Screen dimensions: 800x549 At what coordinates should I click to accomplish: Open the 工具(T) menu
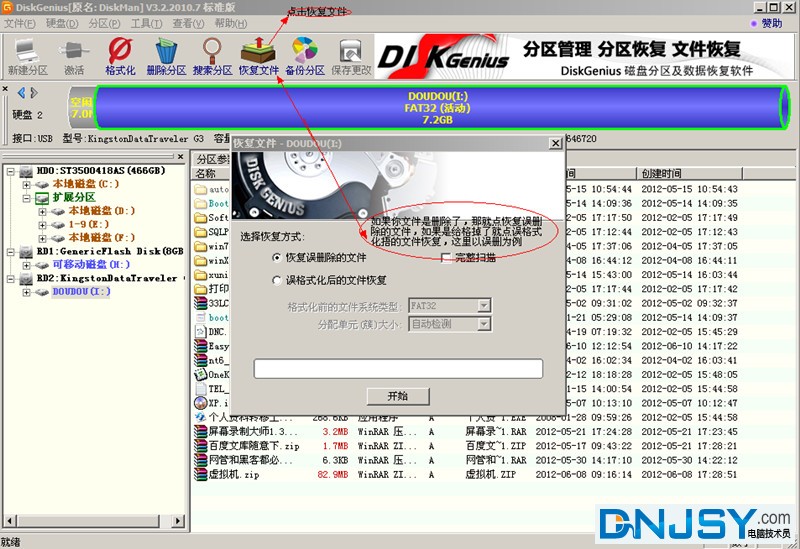coord(146,23)
